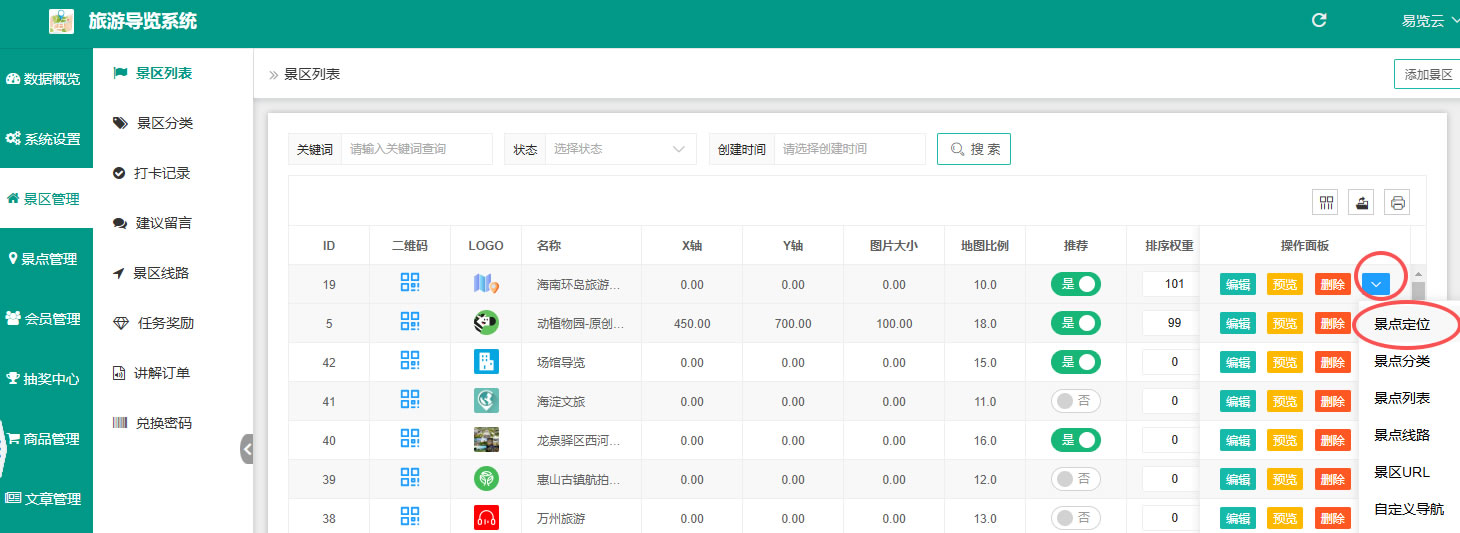This screenshot has height=533, width=1460.
Task: Click the export table icon
Action: click(1361, 203)
